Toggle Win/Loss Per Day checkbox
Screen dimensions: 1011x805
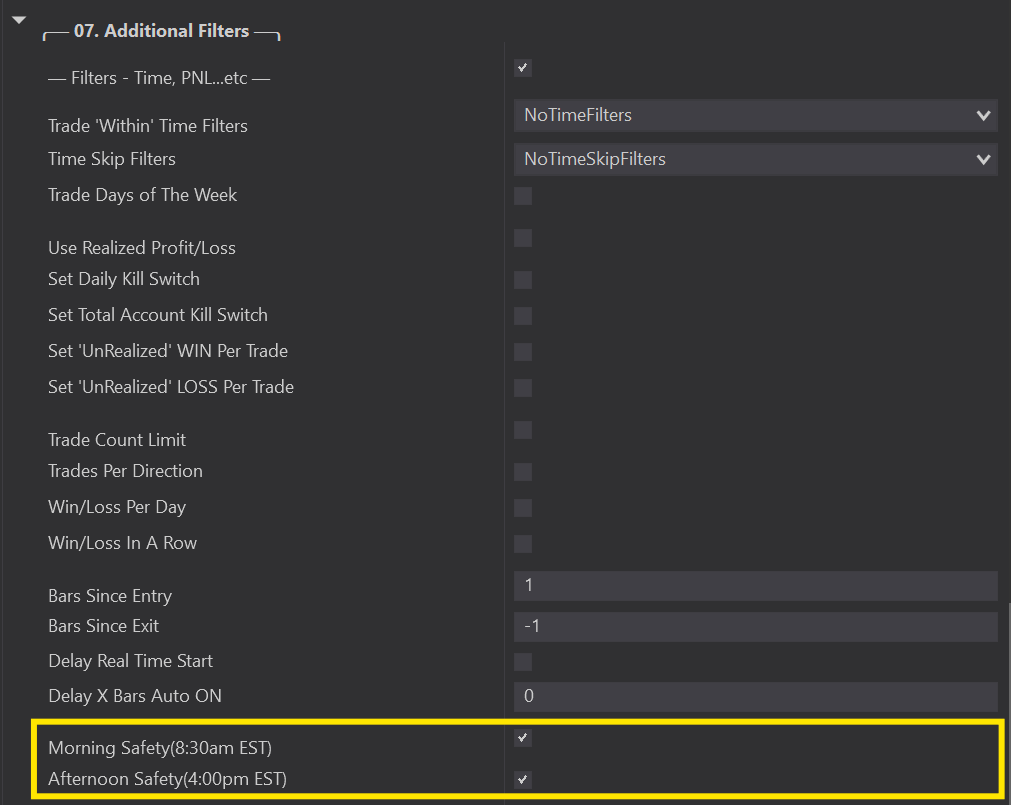[523, 508]
